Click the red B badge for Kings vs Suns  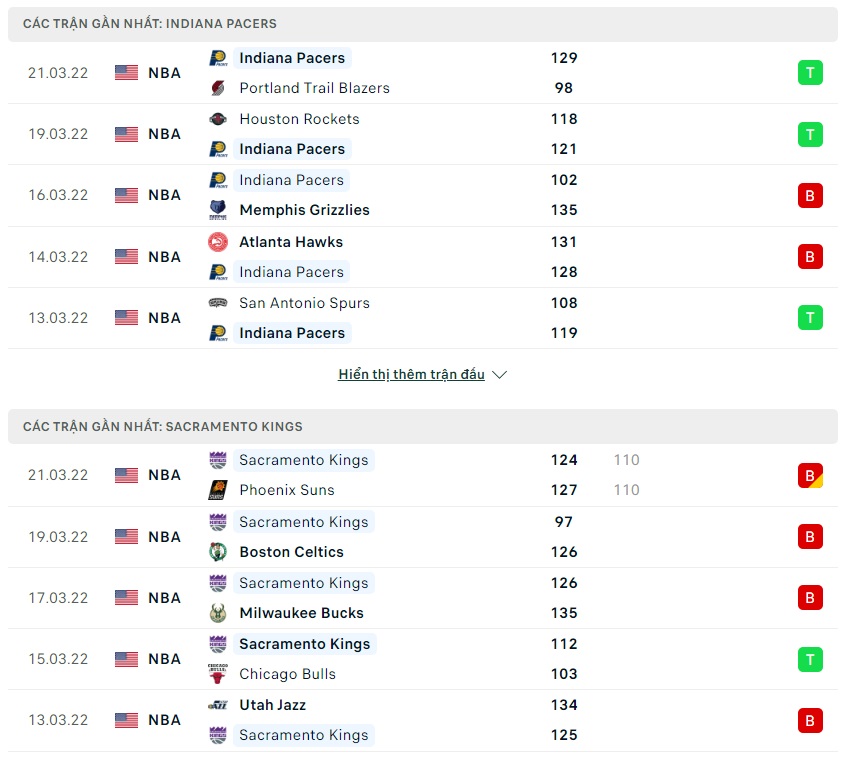(x=810, y=475)
